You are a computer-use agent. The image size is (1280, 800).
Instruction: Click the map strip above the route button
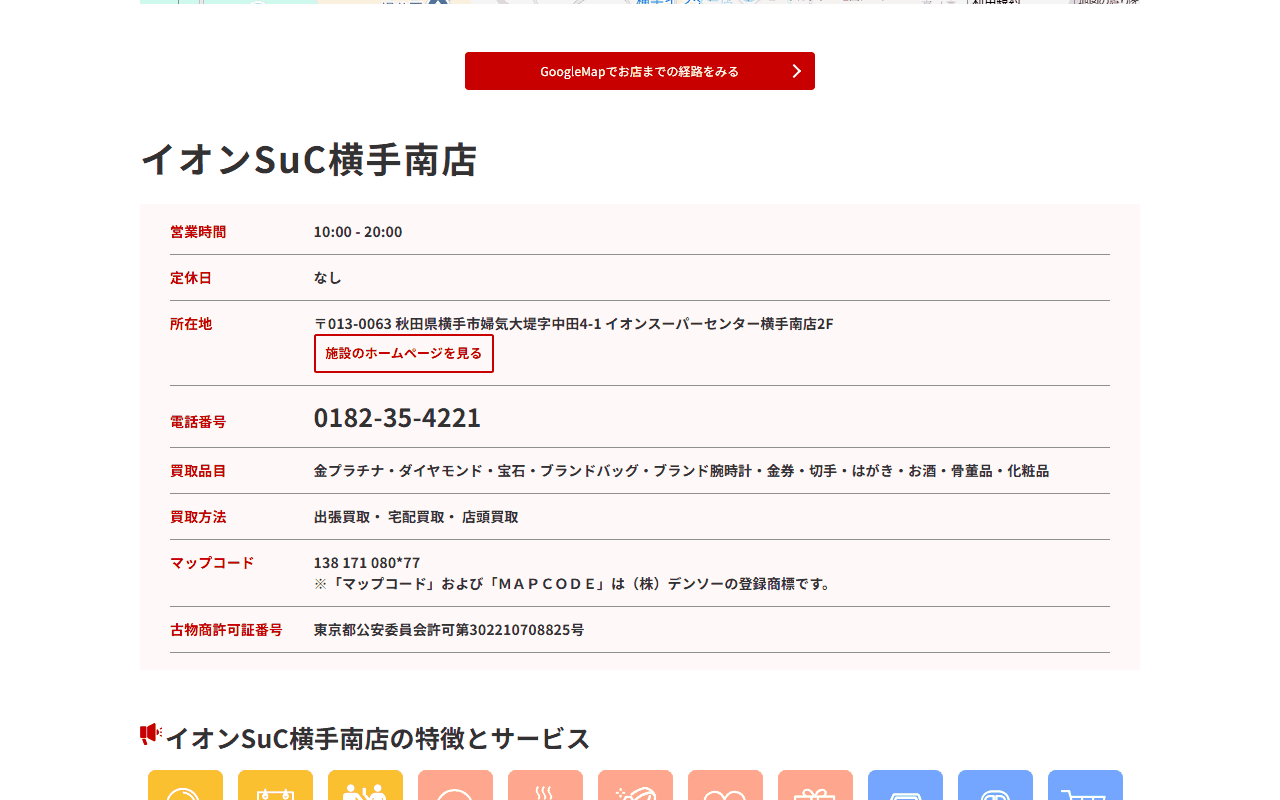640,2
